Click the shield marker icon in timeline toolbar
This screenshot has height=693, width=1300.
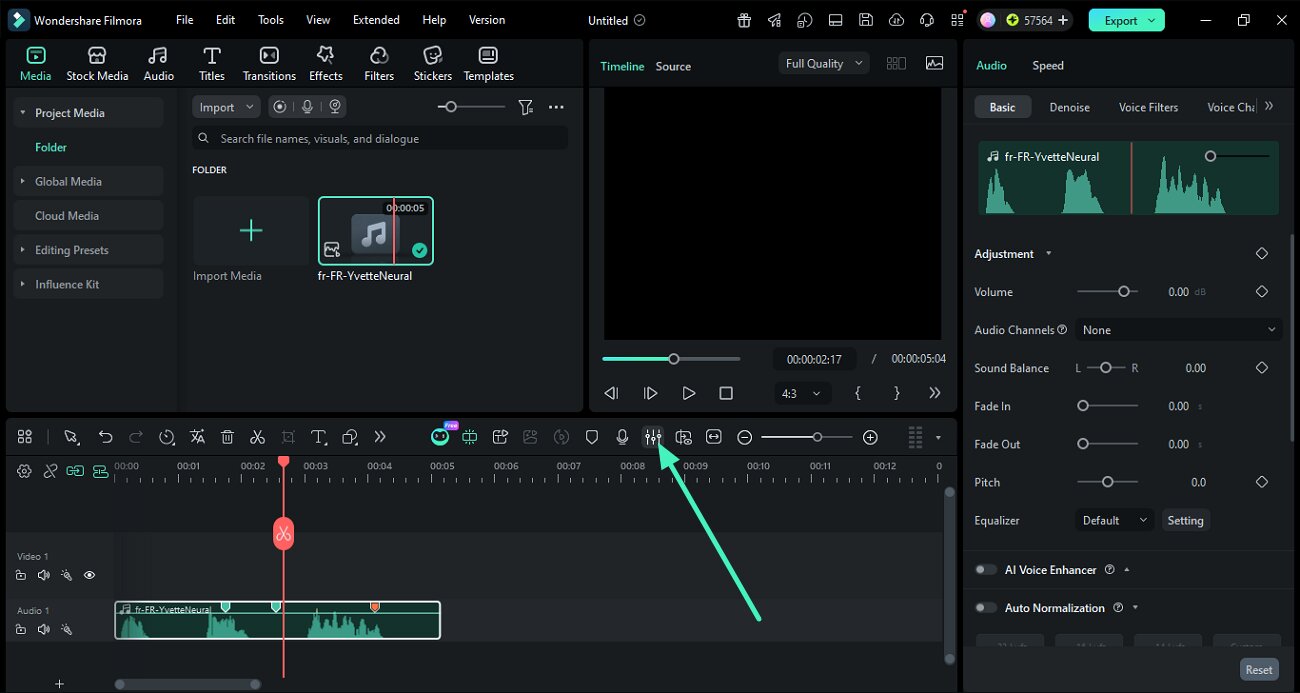(591, 437)
